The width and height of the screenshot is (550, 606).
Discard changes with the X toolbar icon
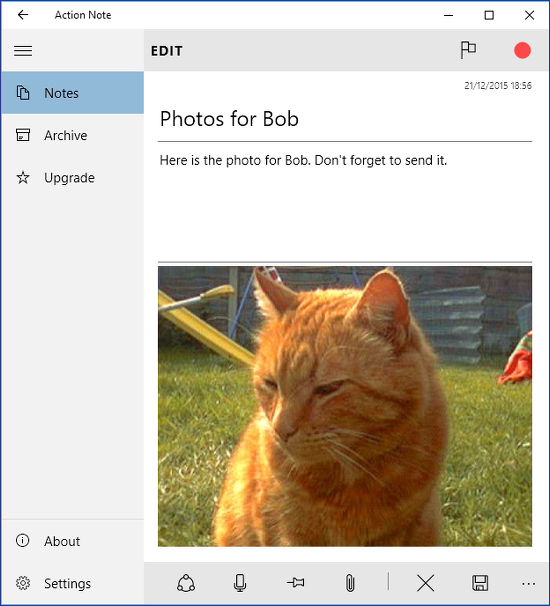point(426,583)
